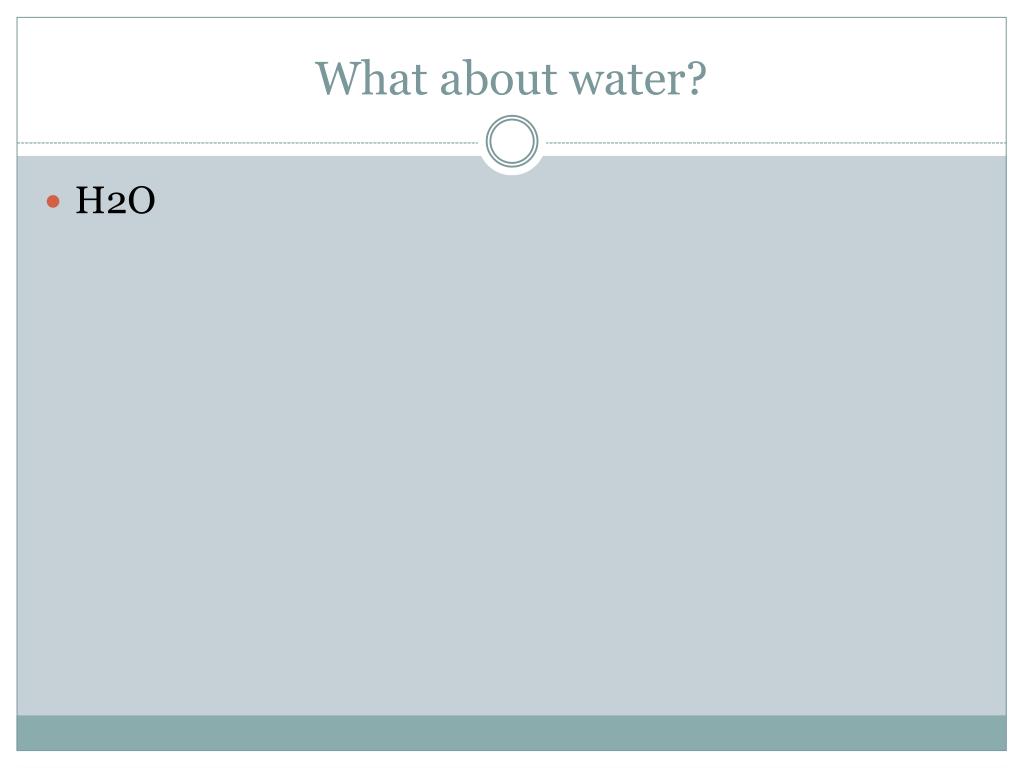
Task: Click the letter H in H2O
Action: [x=90, y=200]
